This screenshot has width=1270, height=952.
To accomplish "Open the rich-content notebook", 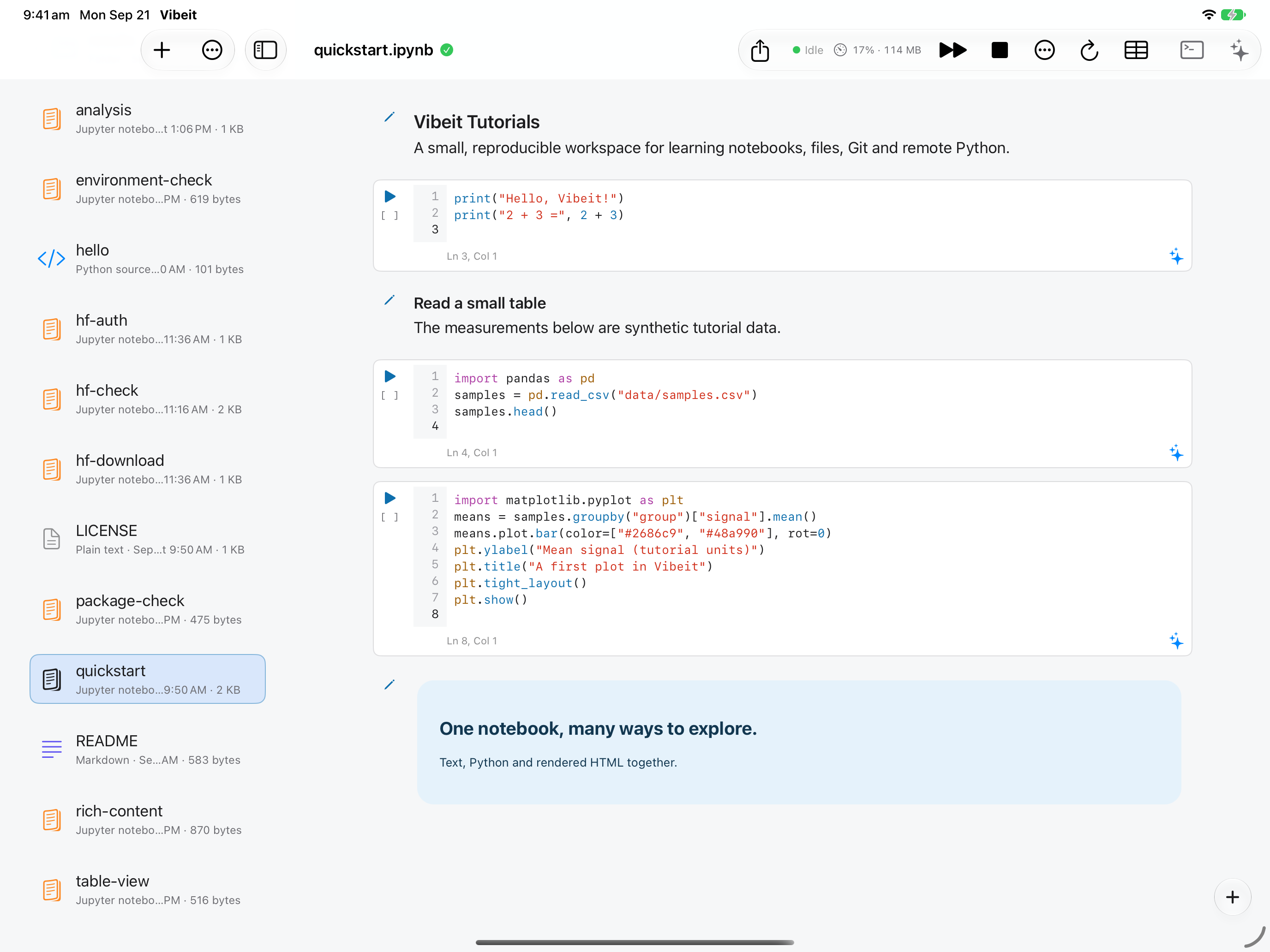I will coord(148,820).
